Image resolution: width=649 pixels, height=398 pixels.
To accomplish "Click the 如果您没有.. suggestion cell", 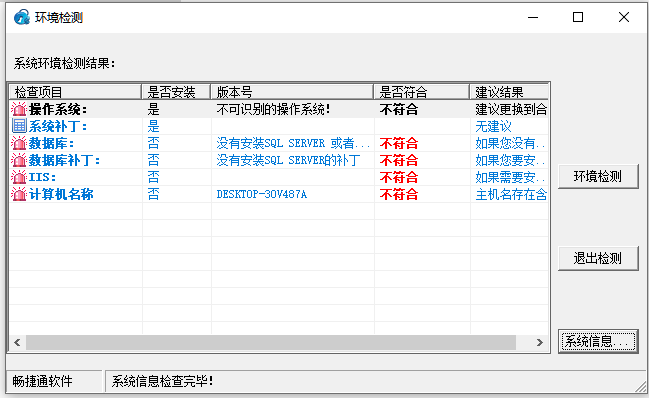I will click(x=510, y=143).
